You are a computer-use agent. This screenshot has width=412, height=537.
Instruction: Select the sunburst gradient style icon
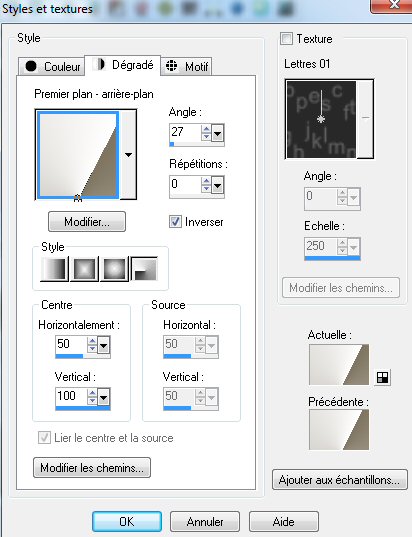pyautogui.click(x=114, y=269)
